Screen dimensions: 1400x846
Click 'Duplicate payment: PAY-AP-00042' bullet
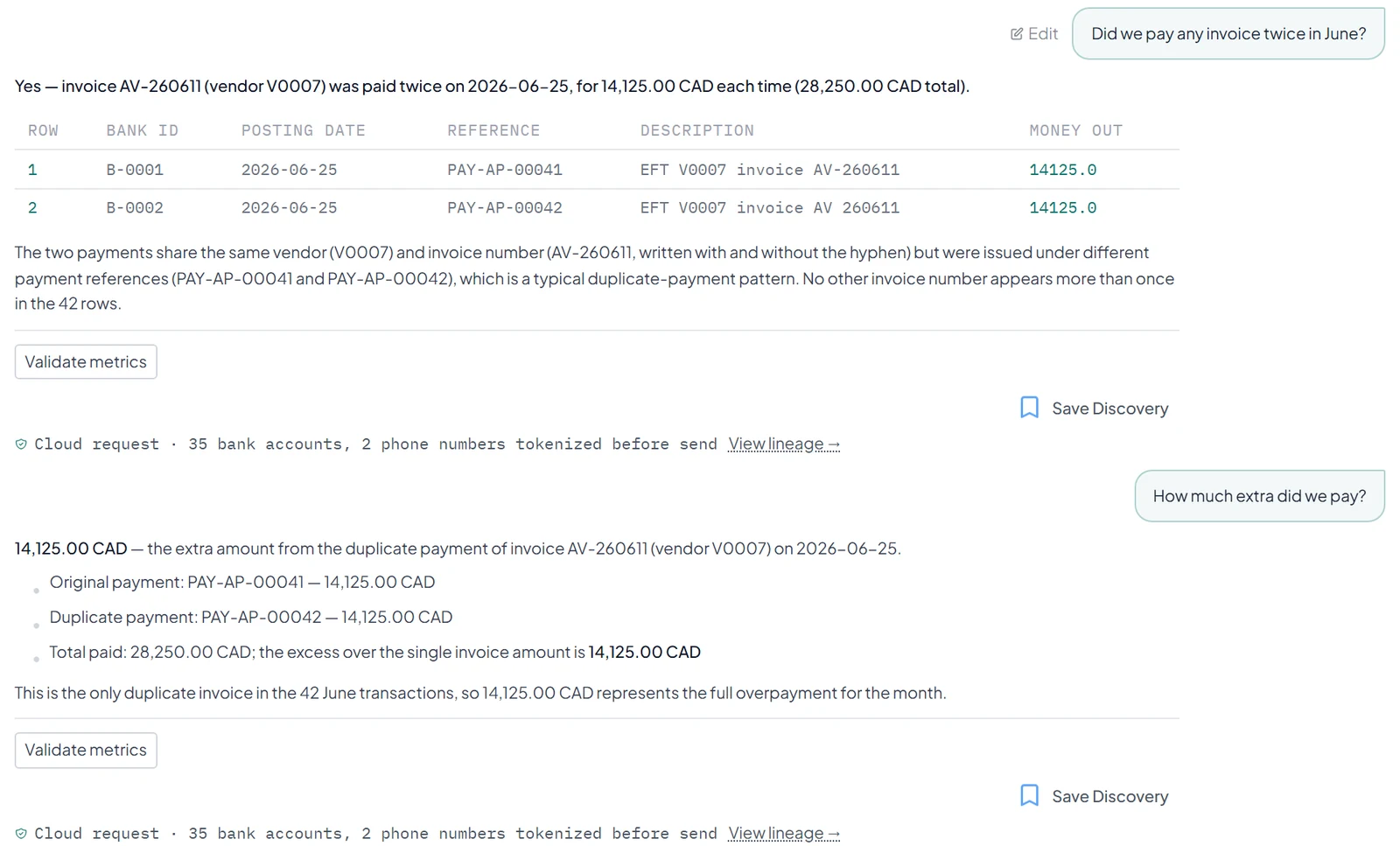click(251, 617)
